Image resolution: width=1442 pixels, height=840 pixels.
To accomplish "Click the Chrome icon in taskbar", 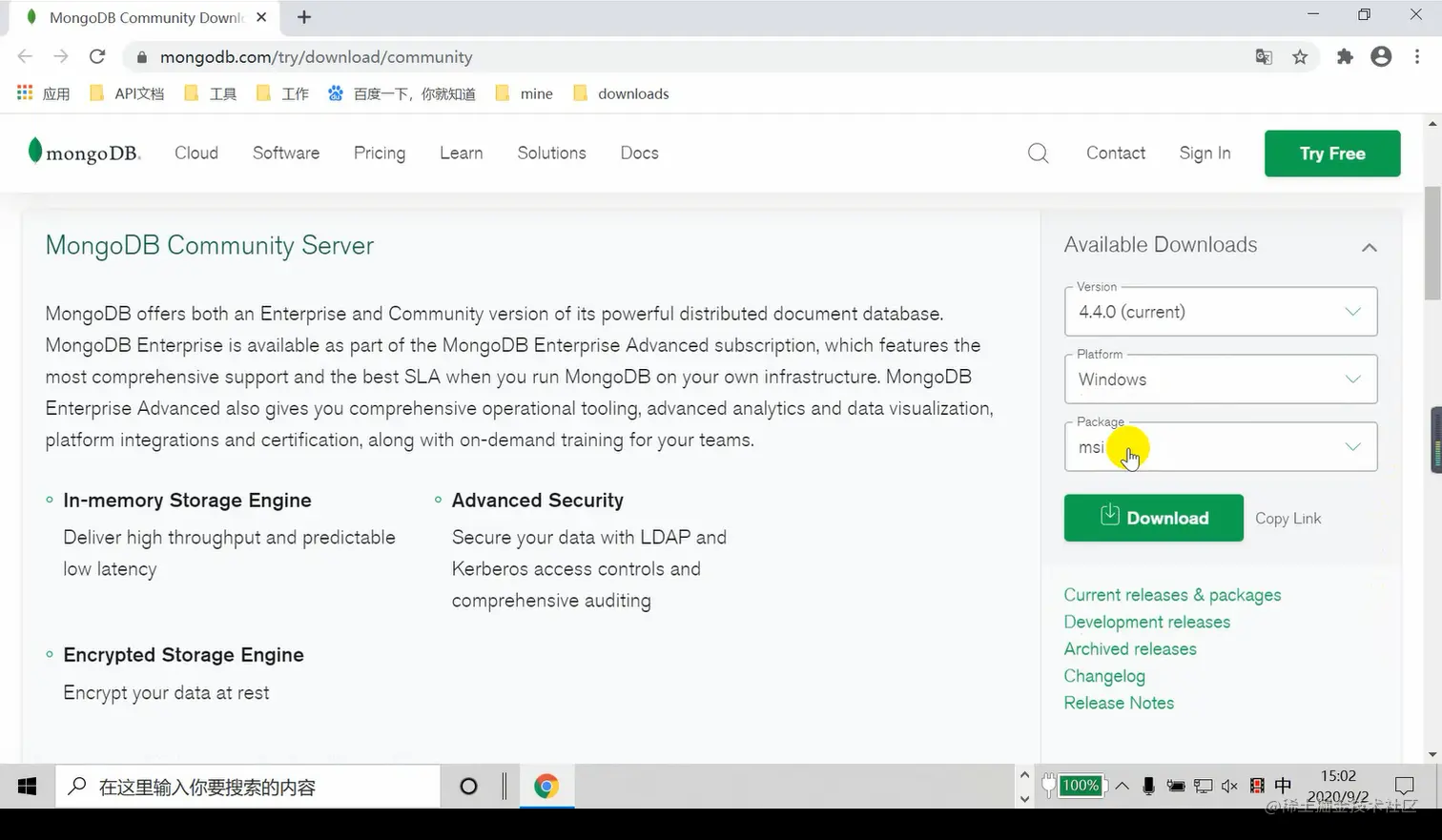I will [x=546, y=787].
